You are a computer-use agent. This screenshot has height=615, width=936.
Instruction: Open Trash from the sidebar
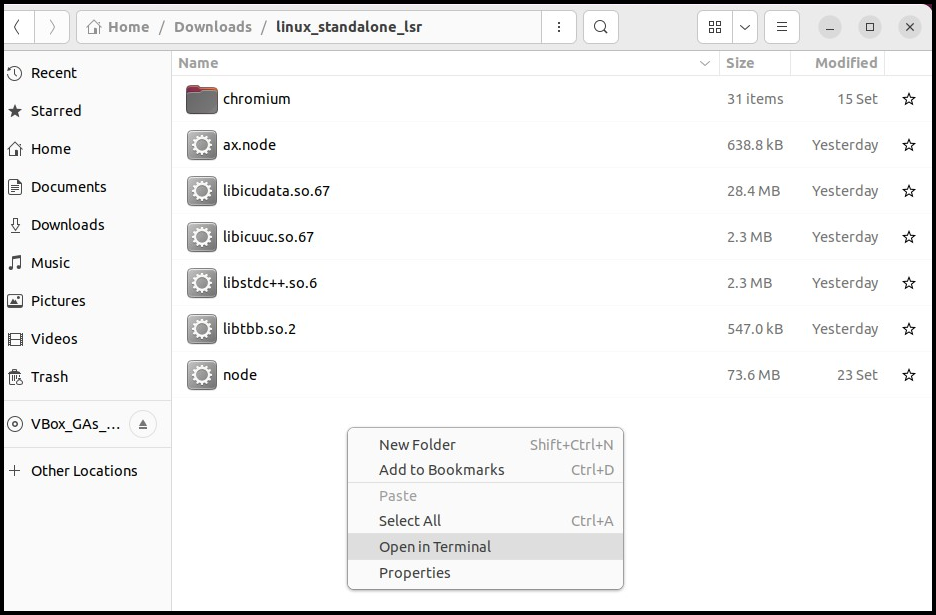(x=49, y=377)
